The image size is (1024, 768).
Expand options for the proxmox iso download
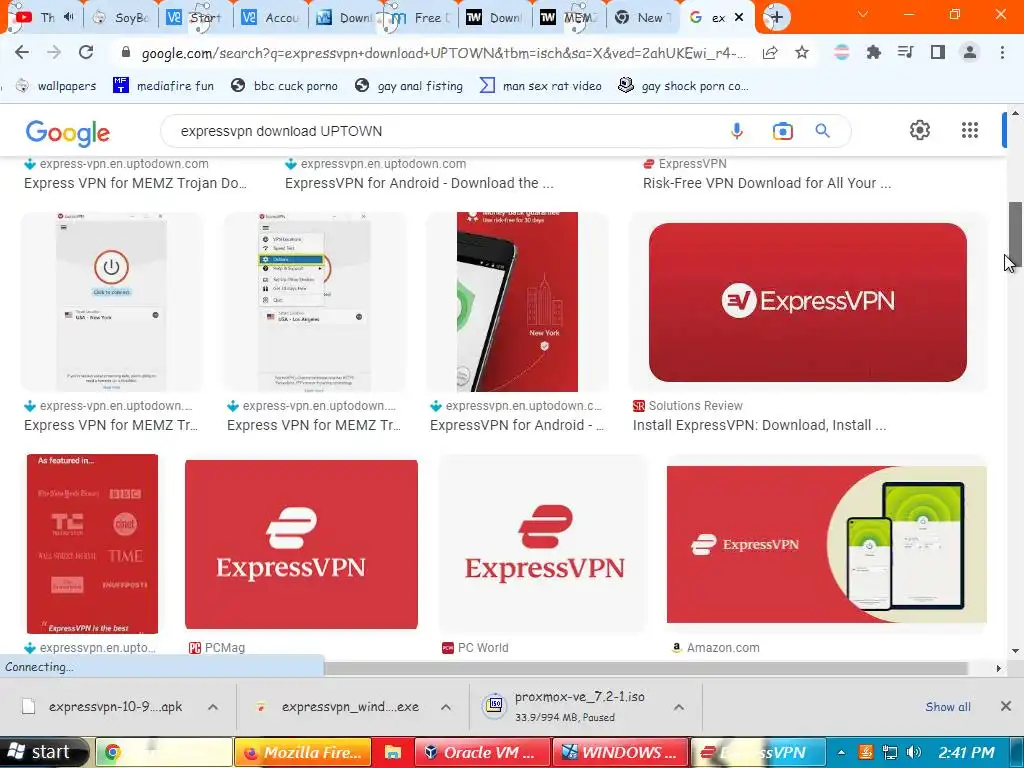point(679,707)
